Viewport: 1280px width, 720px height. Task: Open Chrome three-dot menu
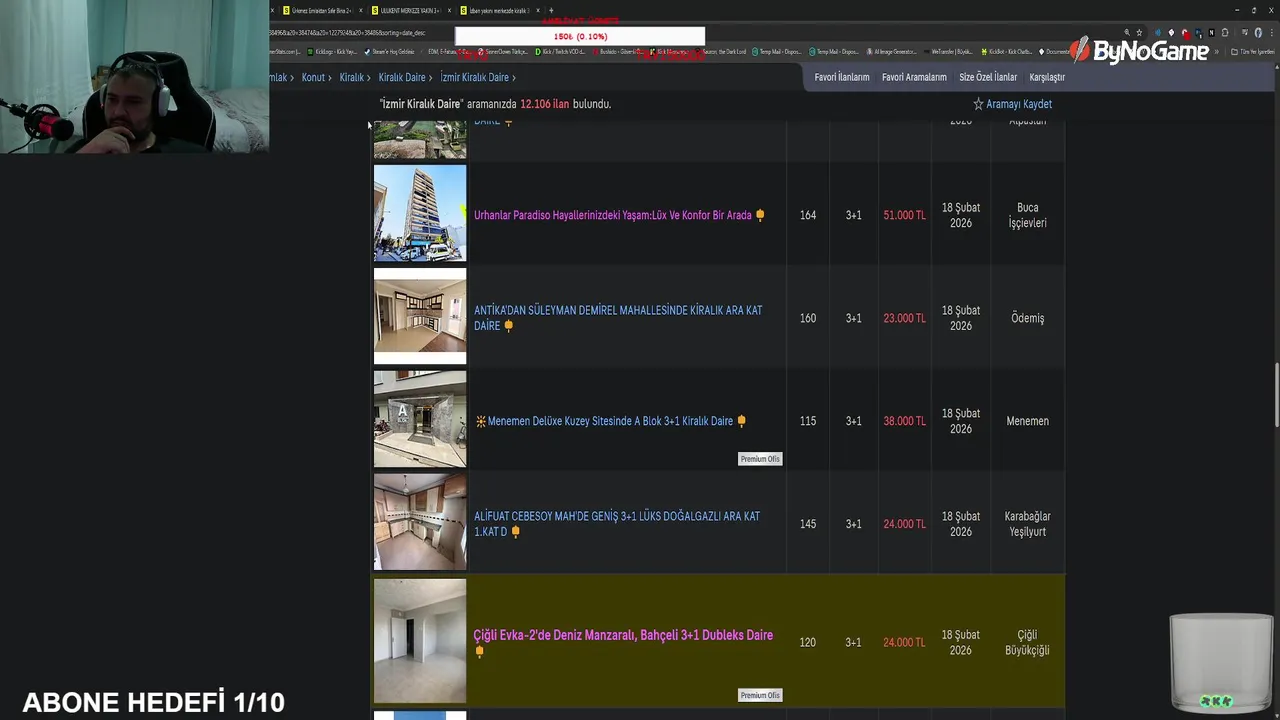tap(1272, 33)
